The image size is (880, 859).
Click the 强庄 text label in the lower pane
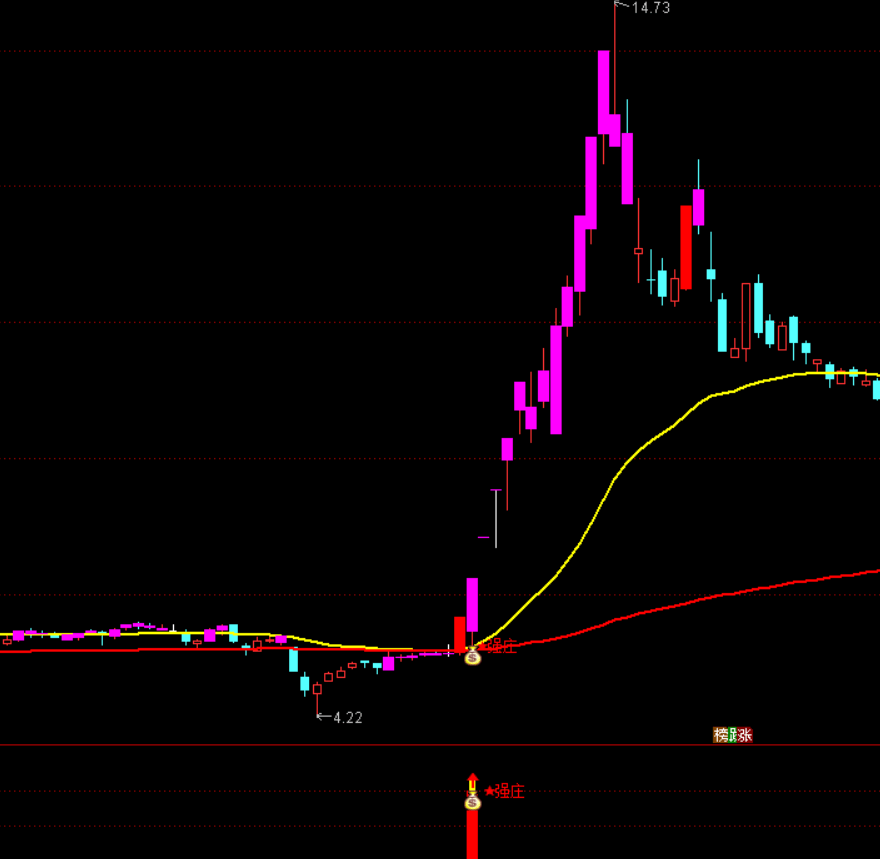pyautogui.click(x=510, y=791)
